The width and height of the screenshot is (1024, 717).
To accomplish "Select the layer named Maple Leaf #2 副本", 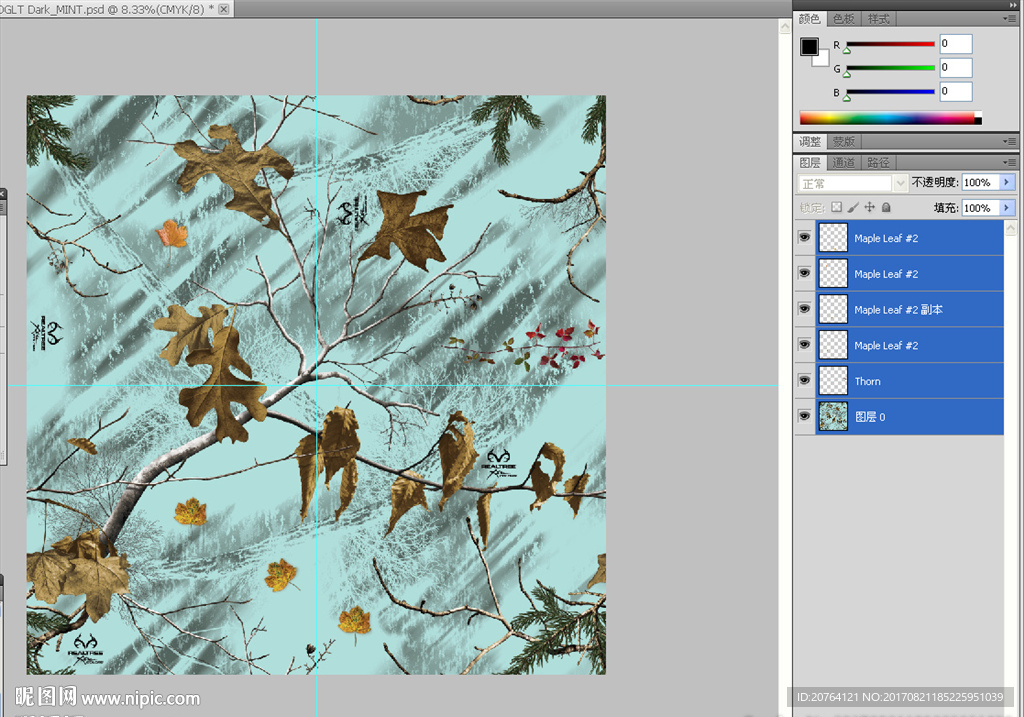I will [x=910, y=309].
